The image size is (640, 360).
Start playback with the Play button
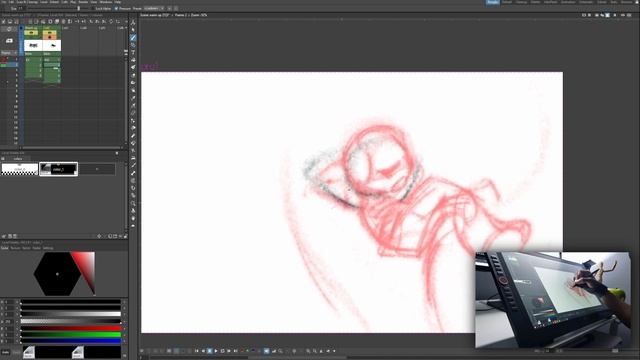point(216,351)
